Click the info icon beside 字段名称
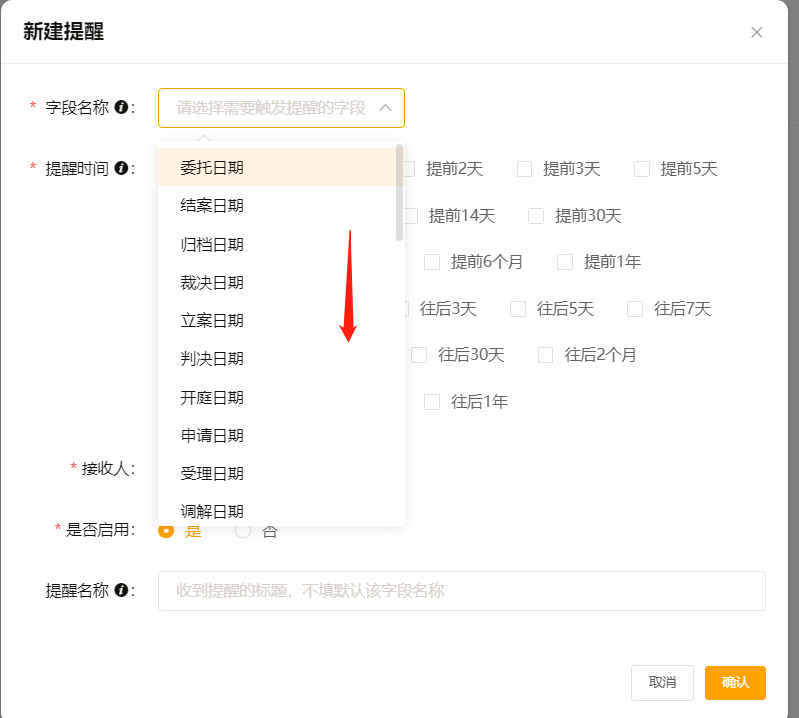This screenshot has width=799, height=718. point(121,107)
